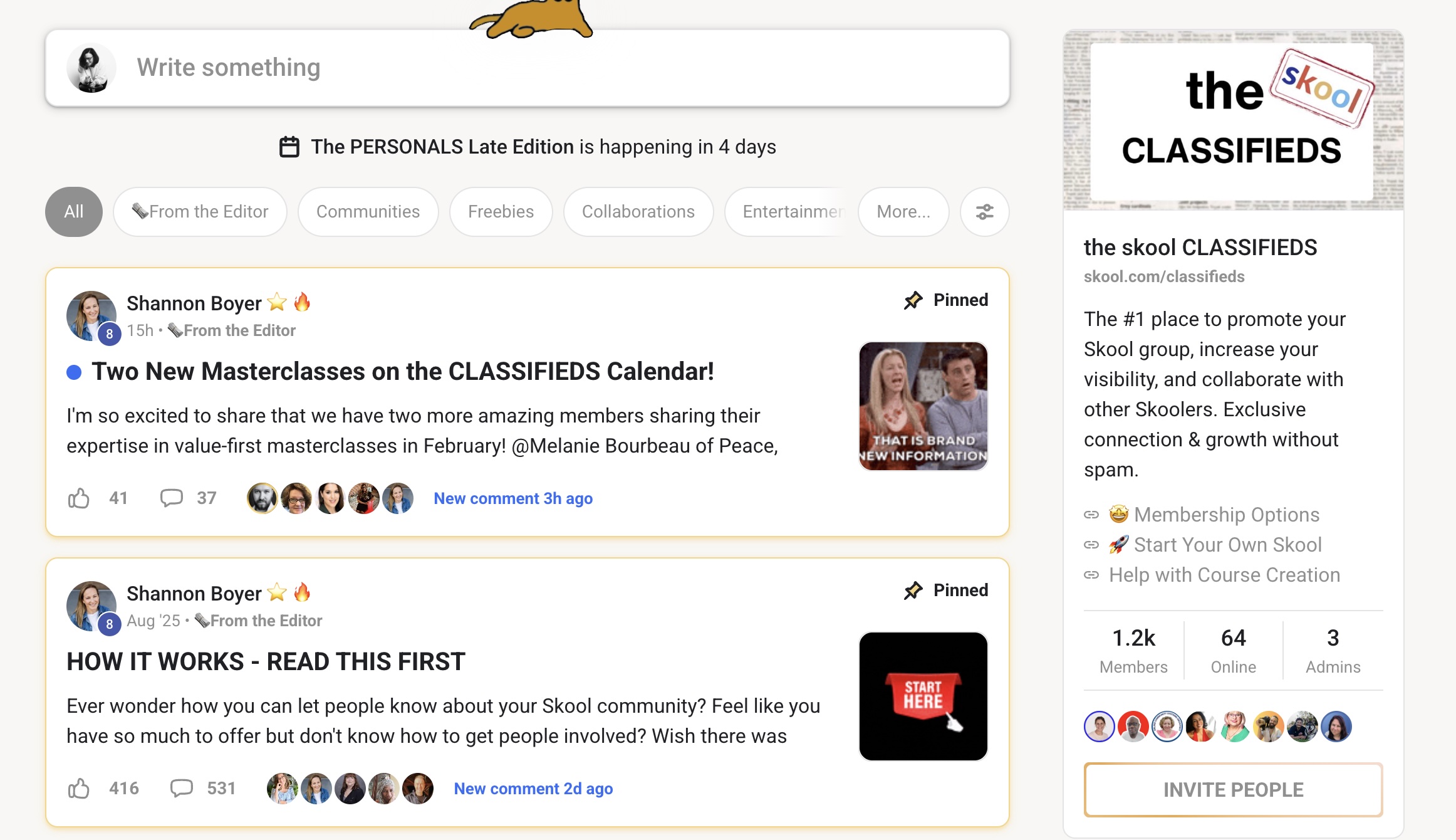
Task: Filter posts by From the Editor
Action: coord(200,212)
